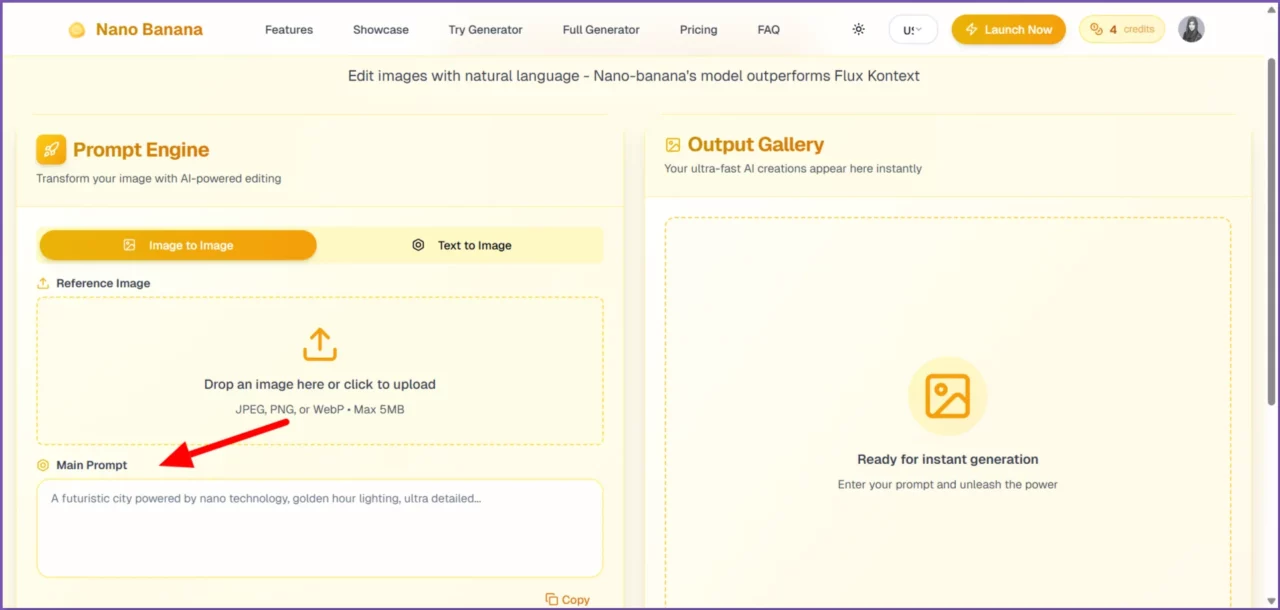Navigate to Full Generator
Viewport: 1280px width, 610px height.
click(601, 30)
